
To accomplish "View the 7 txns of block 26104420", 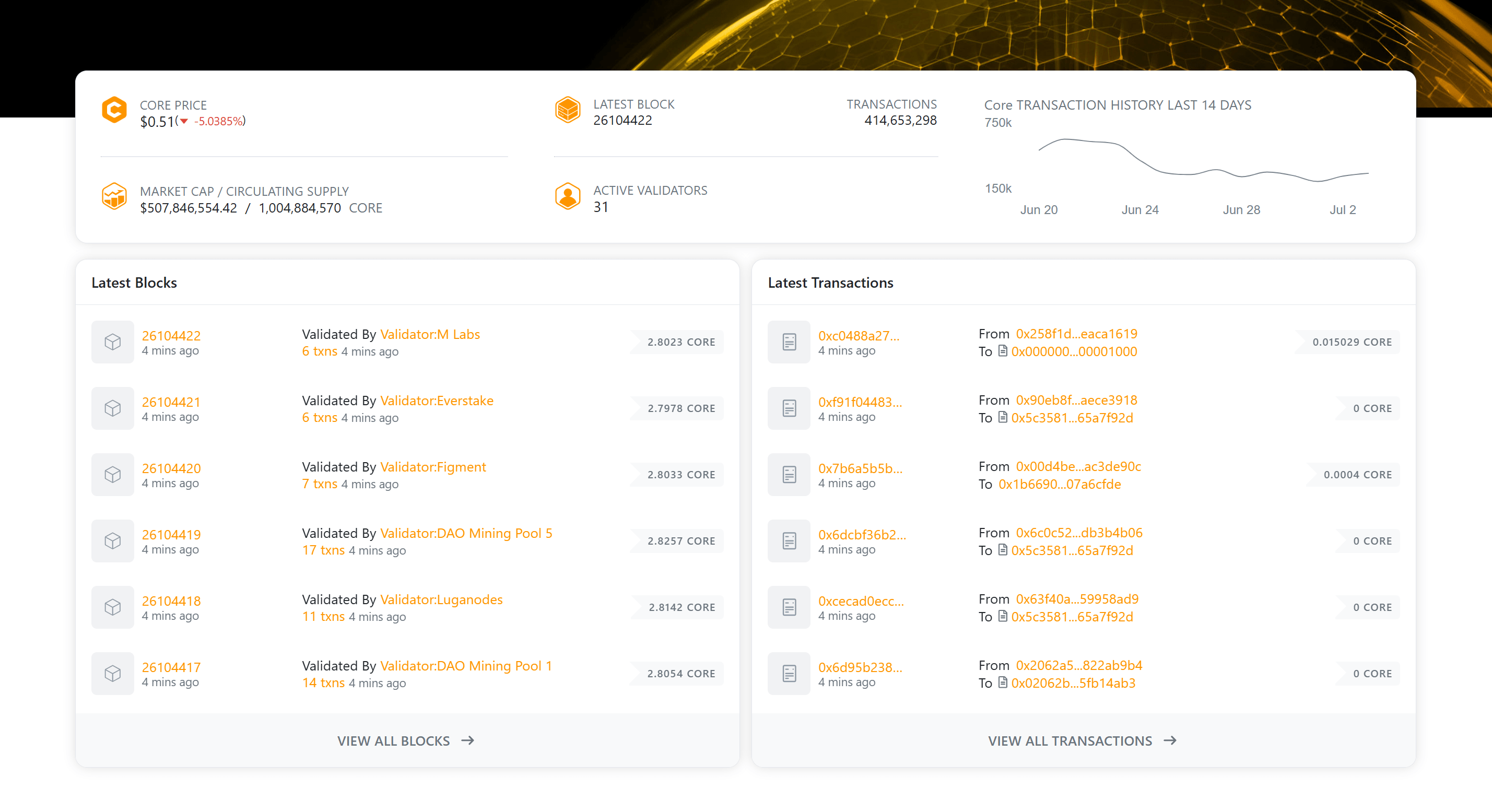I will [x=320, y=484].
